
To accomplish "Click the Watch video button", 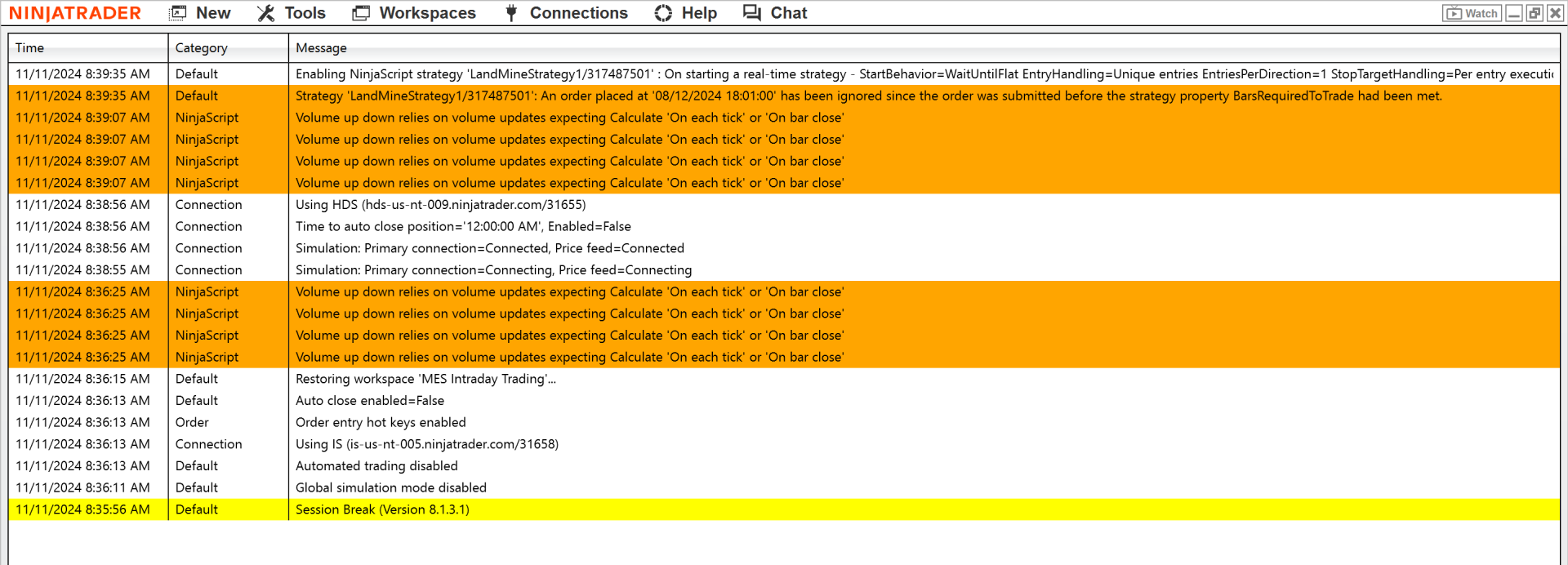I will [1472, 13].
